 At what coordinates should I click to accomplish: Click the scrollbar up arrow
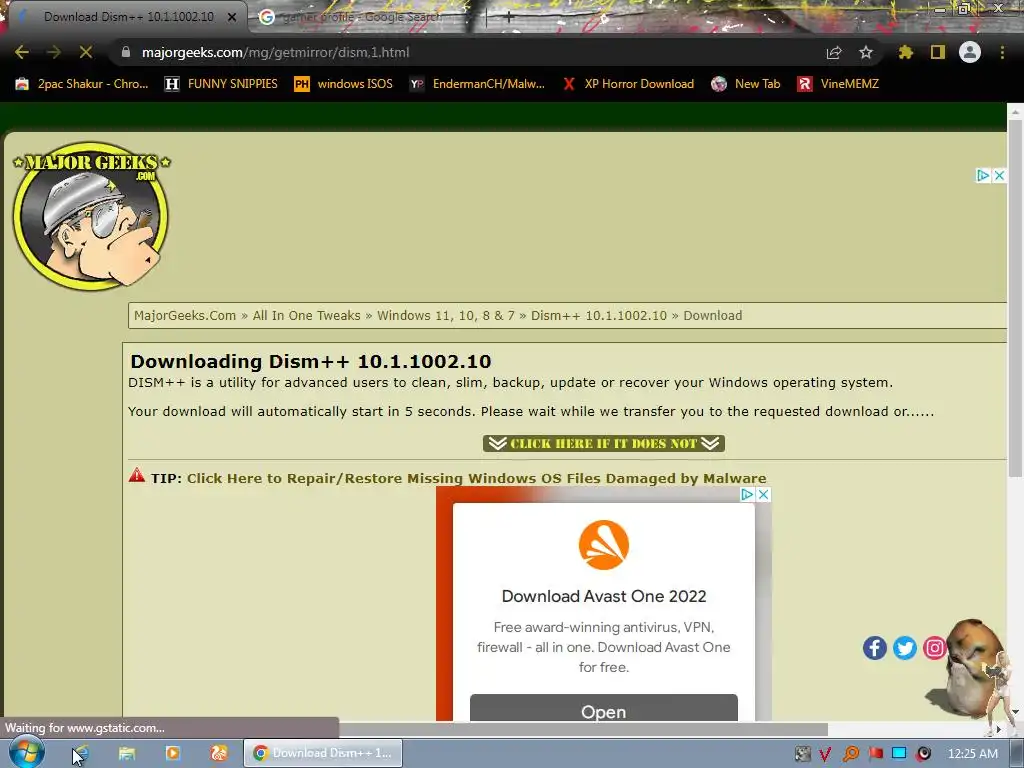click(1015, 112)
